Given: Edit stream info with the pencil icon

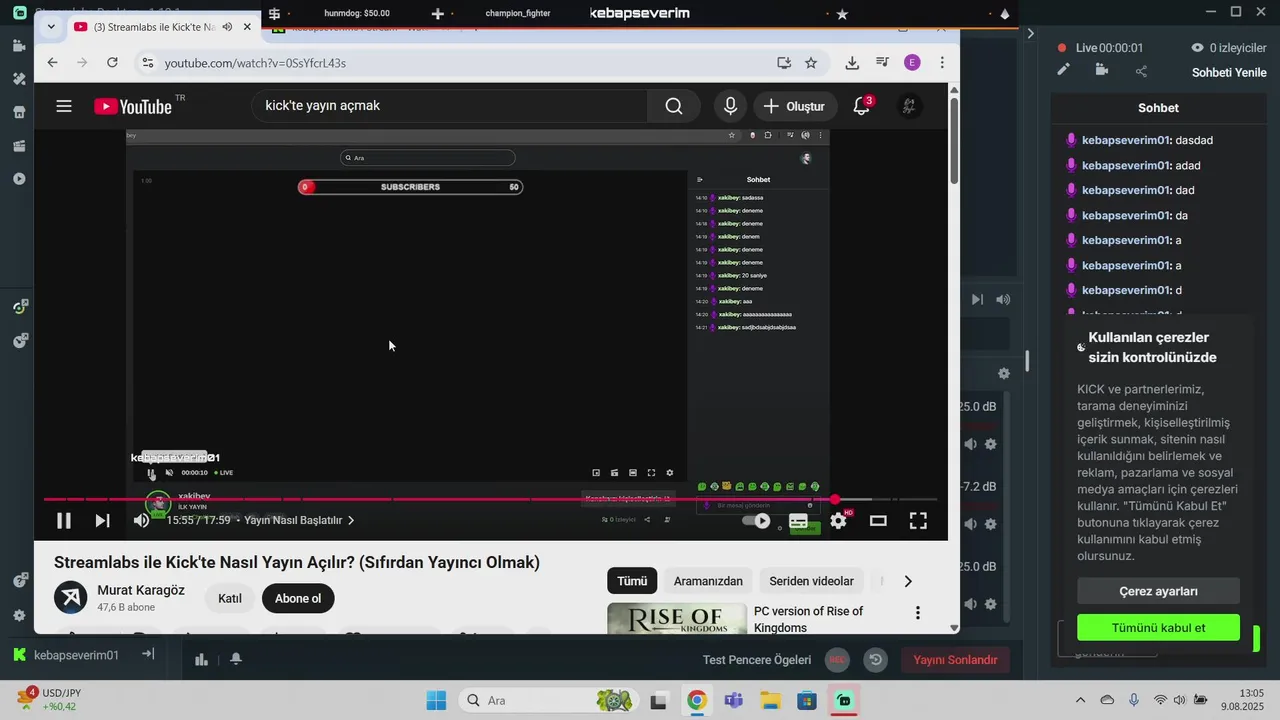Looking at the screenshot, I should [1064, 70].
